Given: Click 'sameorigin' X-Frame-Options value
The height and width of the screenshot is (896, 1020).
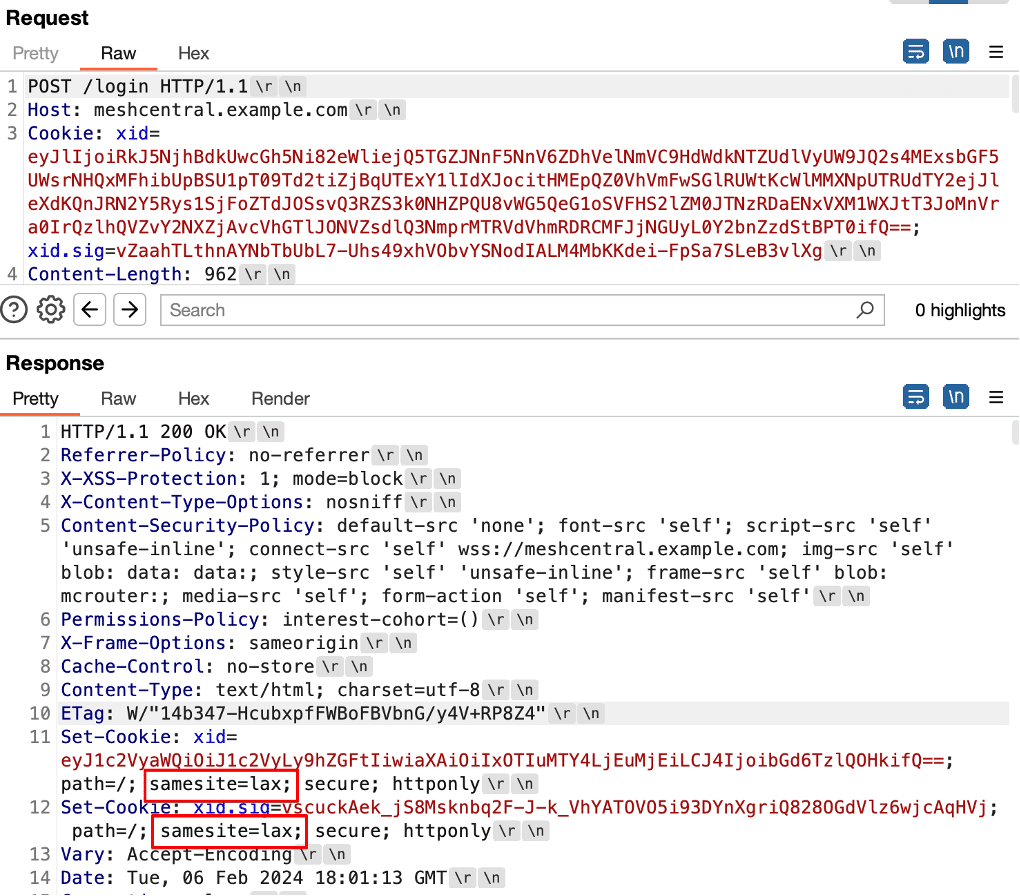Looking at the screenshot, I should pyautogui.click(x=303, y=643).
